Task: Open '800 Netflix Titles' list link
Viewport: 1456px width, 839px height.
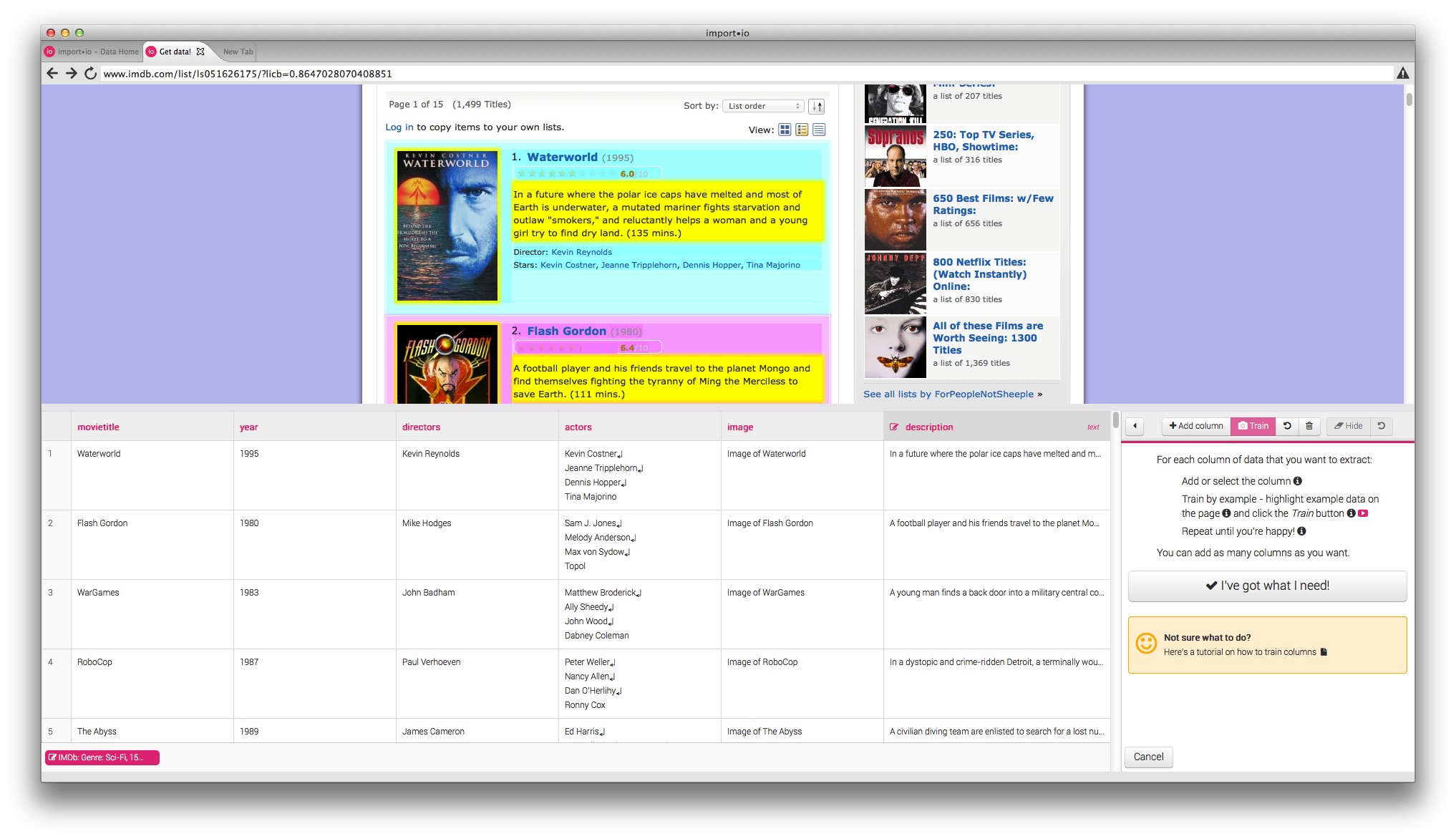Action: pos(979,274)
